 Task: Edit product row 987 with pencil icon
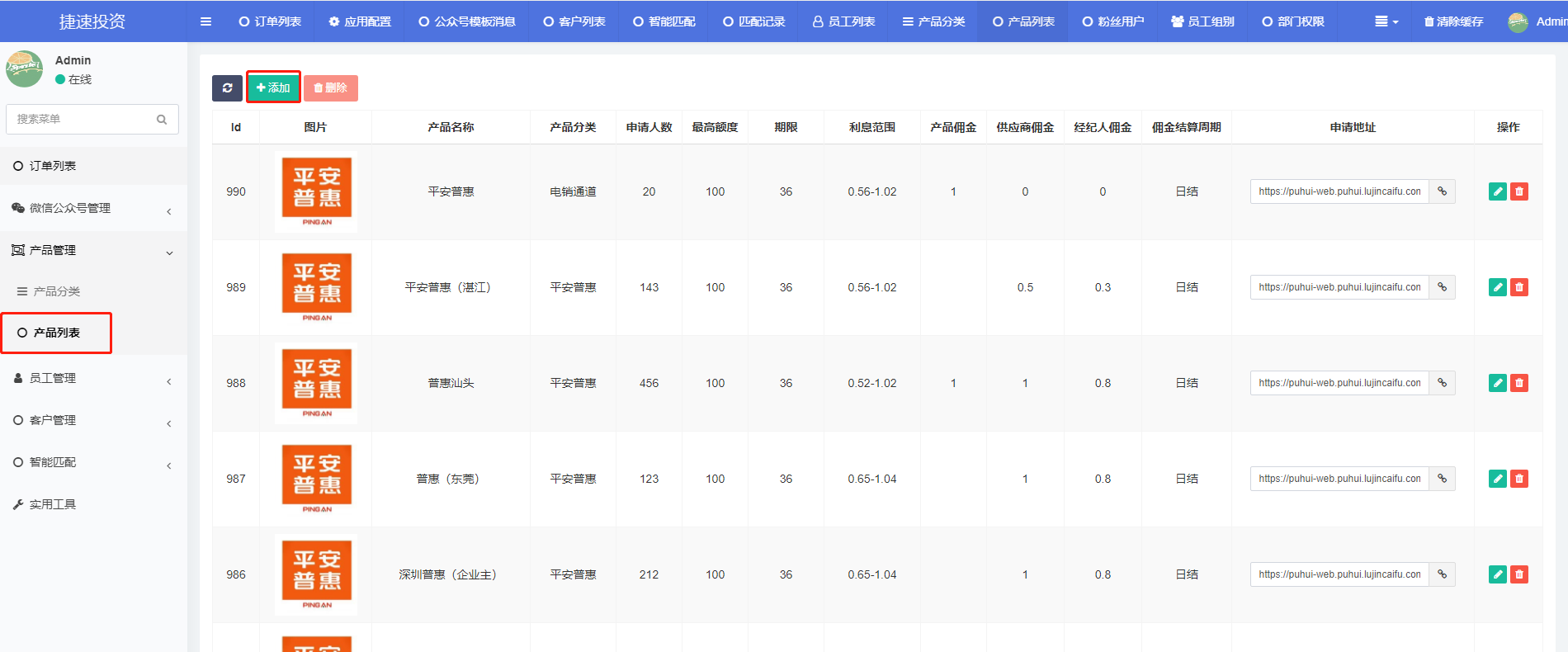pyautogui.click(x=1497, y=479)
